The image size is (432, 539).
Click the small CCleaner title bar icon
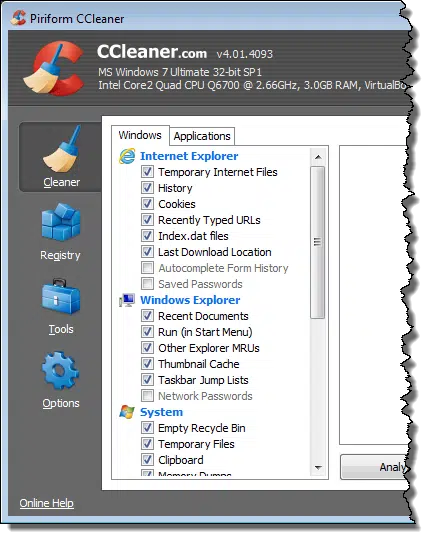18,18
